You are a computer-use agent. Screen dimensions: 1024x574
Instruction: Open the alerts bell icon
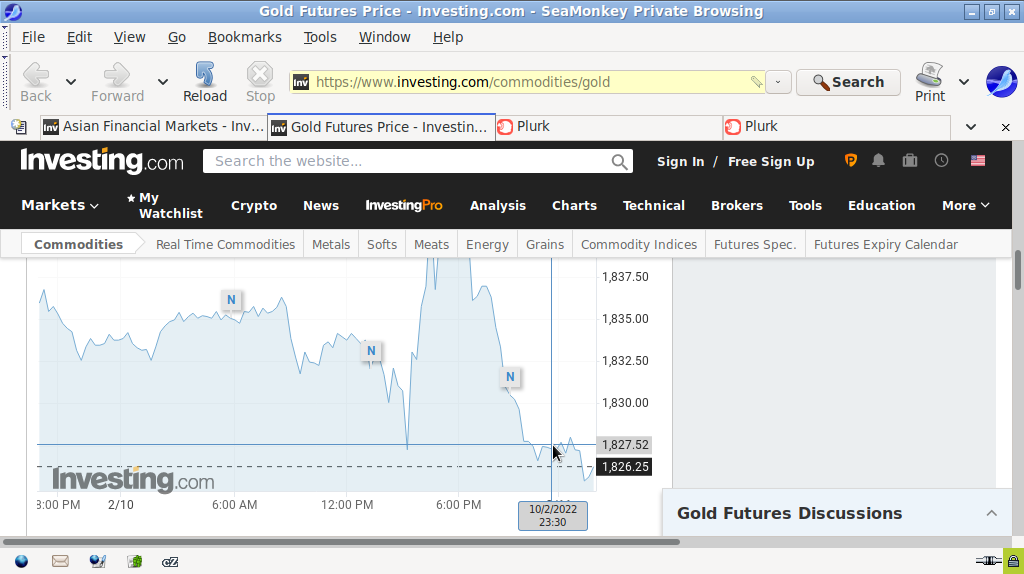[x=878, y=161]
